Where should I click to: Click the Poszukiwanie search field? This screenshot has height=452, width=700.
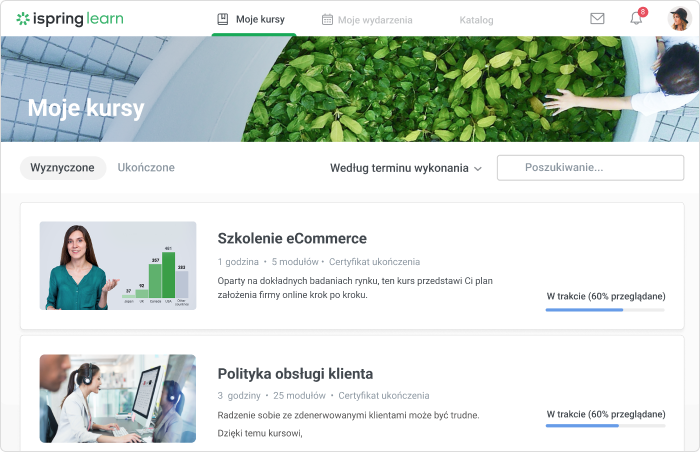(590, 168)
